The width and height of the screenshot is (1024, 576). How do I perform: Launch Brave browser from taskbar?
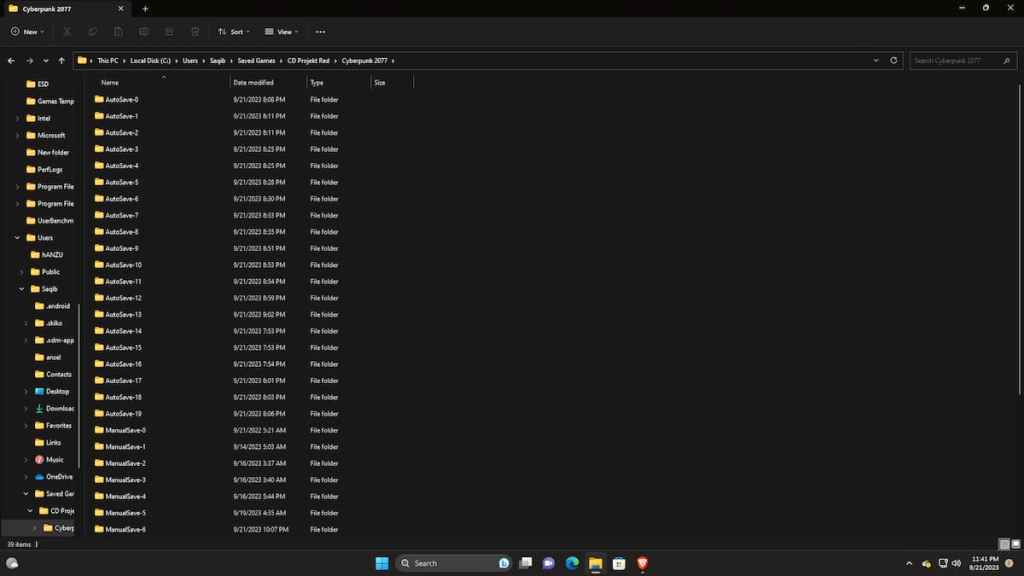(x=643, y=563)
